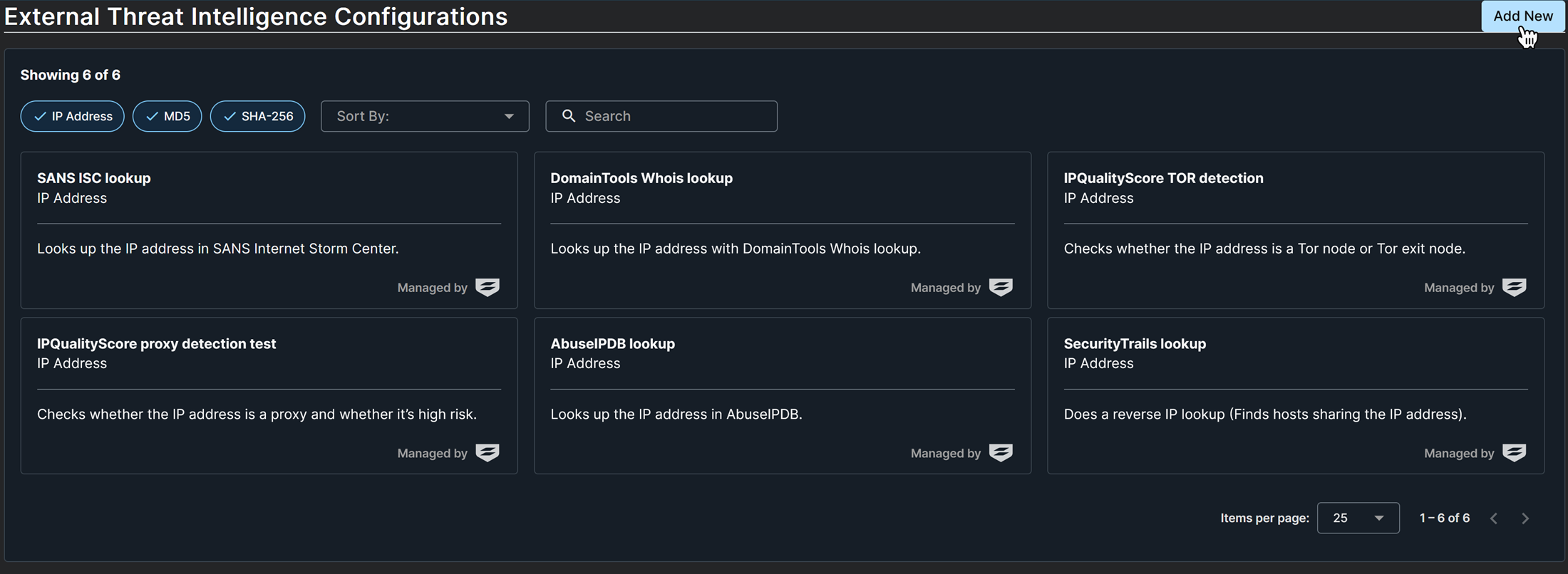Click the reverse IP lookup description
1568x574 pixels.
[x=1265, y=414]
